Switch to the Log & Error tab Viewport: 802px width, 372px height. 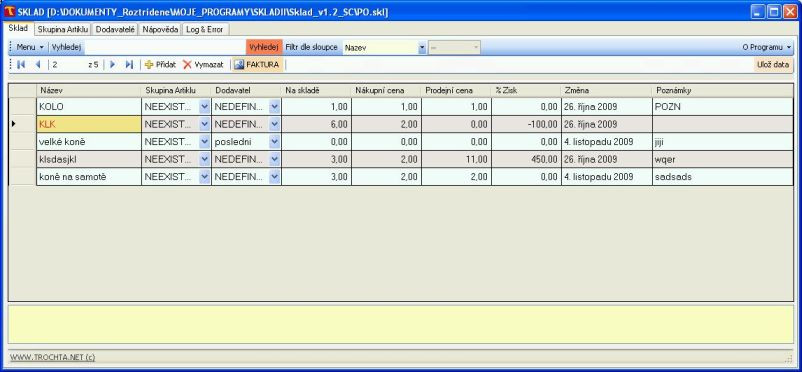pos(205,30)
